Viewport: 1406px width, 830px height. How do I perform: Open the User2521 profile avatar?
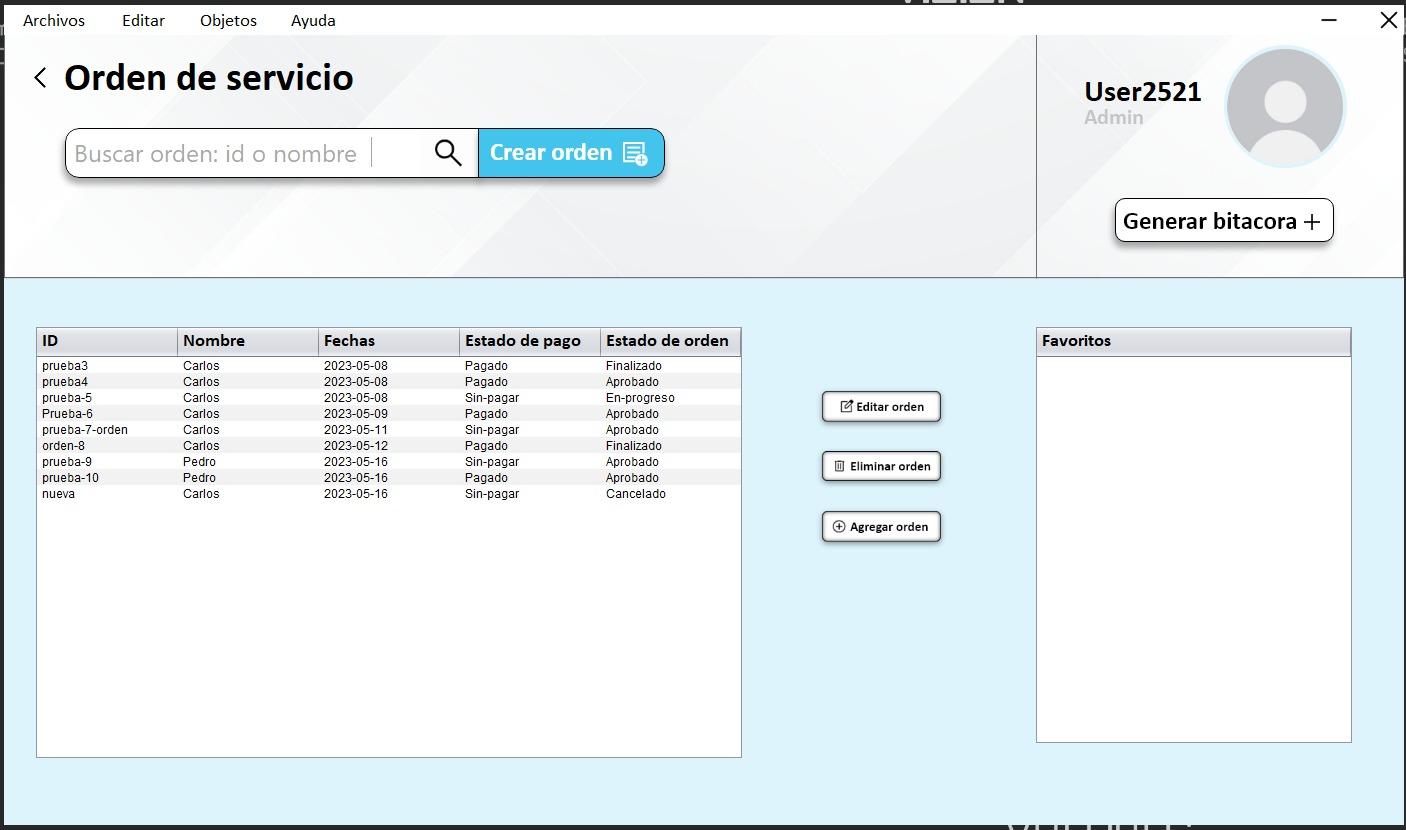coord(1285,106)
